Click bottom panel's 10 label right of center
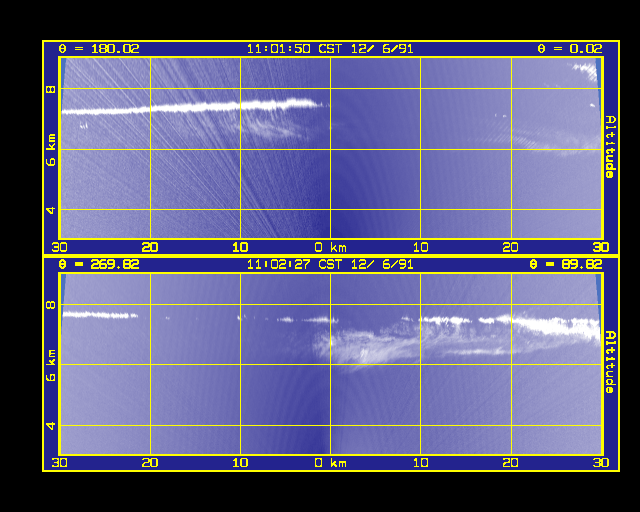This screenshot has height=512, width=640. point(420,463)
